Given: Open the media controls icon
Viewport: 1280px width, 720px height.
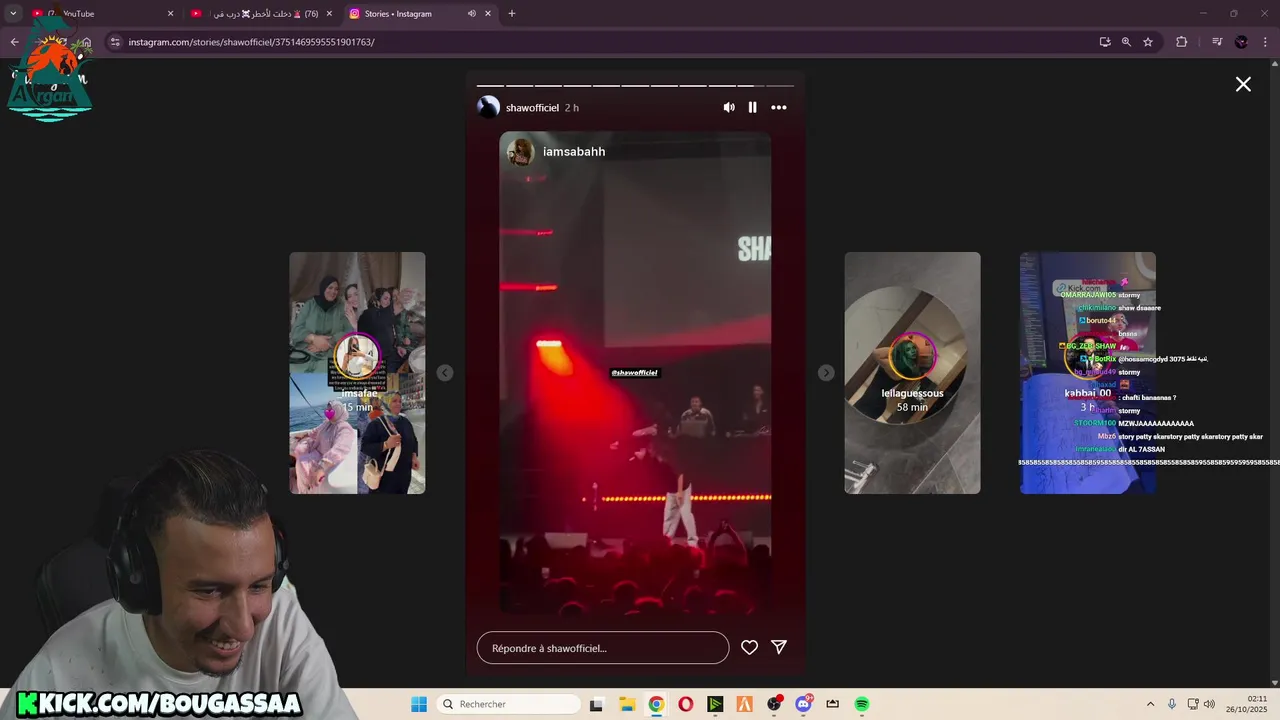Looking at the screenshot, I should (1217, 42).
